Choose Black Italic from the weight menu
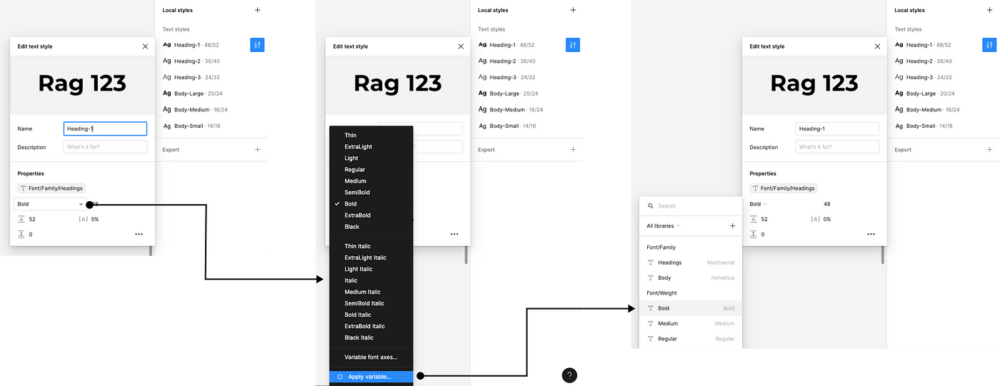Image resolution: width=1000 pixels, height=386 pixels. [x=371, y=338]
